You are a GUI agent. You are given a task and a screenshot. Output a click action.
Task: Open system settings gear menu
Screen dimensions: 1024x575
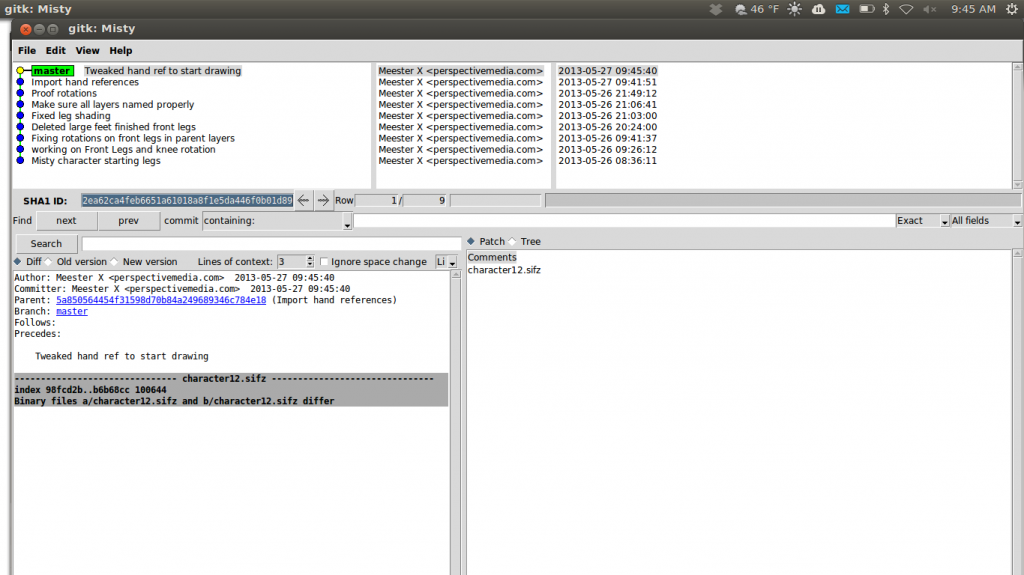tap(1012, 9)
